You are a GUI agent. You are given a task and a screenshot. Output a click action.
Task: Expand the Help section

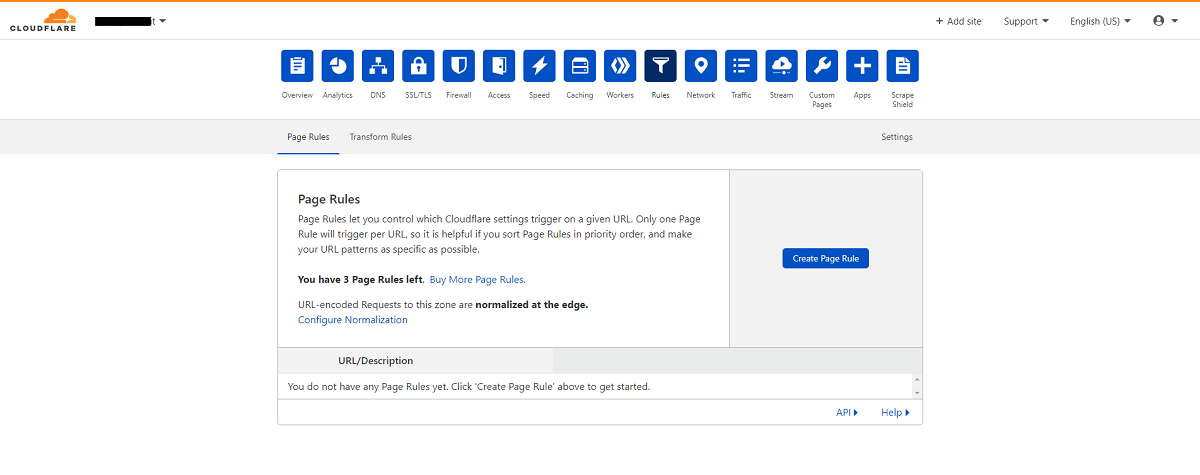click(x=895, y=412)
